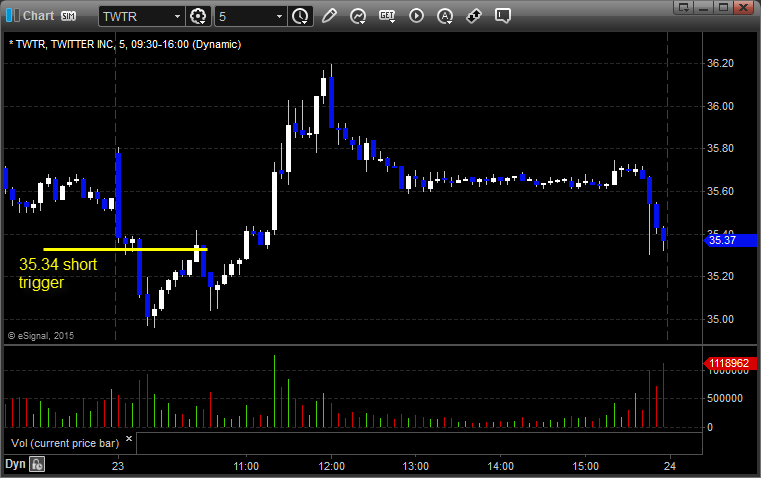Minimize the chart window
Viewport: 761px width, 478px height.
pos(704,7)
